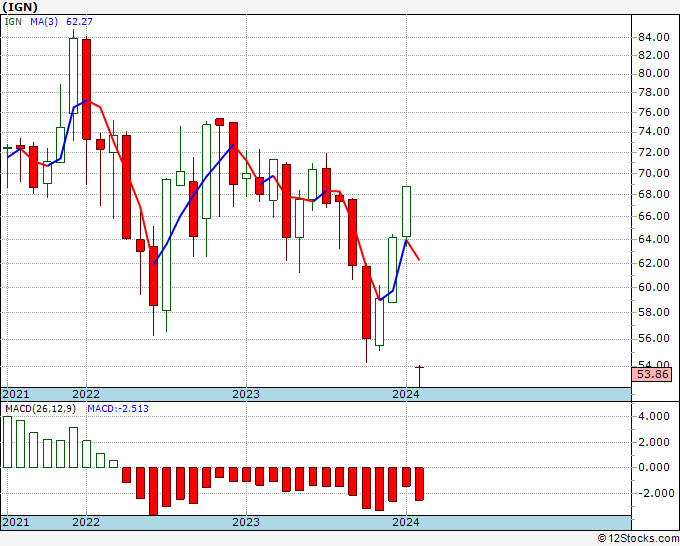The image size is (680, 546).
Task: Click the 4.000 MACD axis label
Action: coord(654,416)
